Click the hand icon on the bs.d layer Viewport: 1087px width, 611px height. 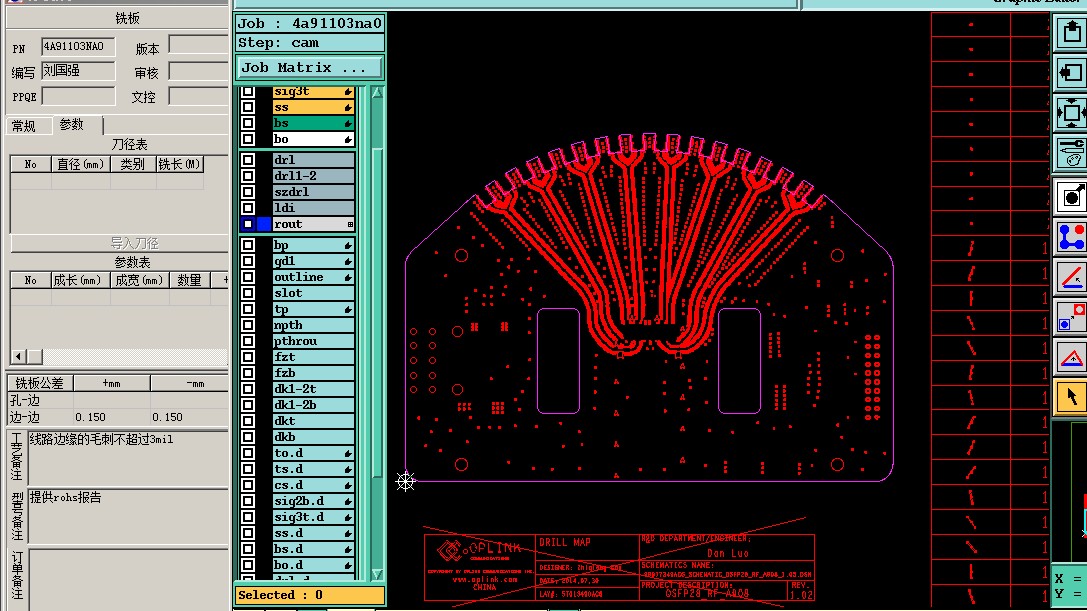[348, 549]
